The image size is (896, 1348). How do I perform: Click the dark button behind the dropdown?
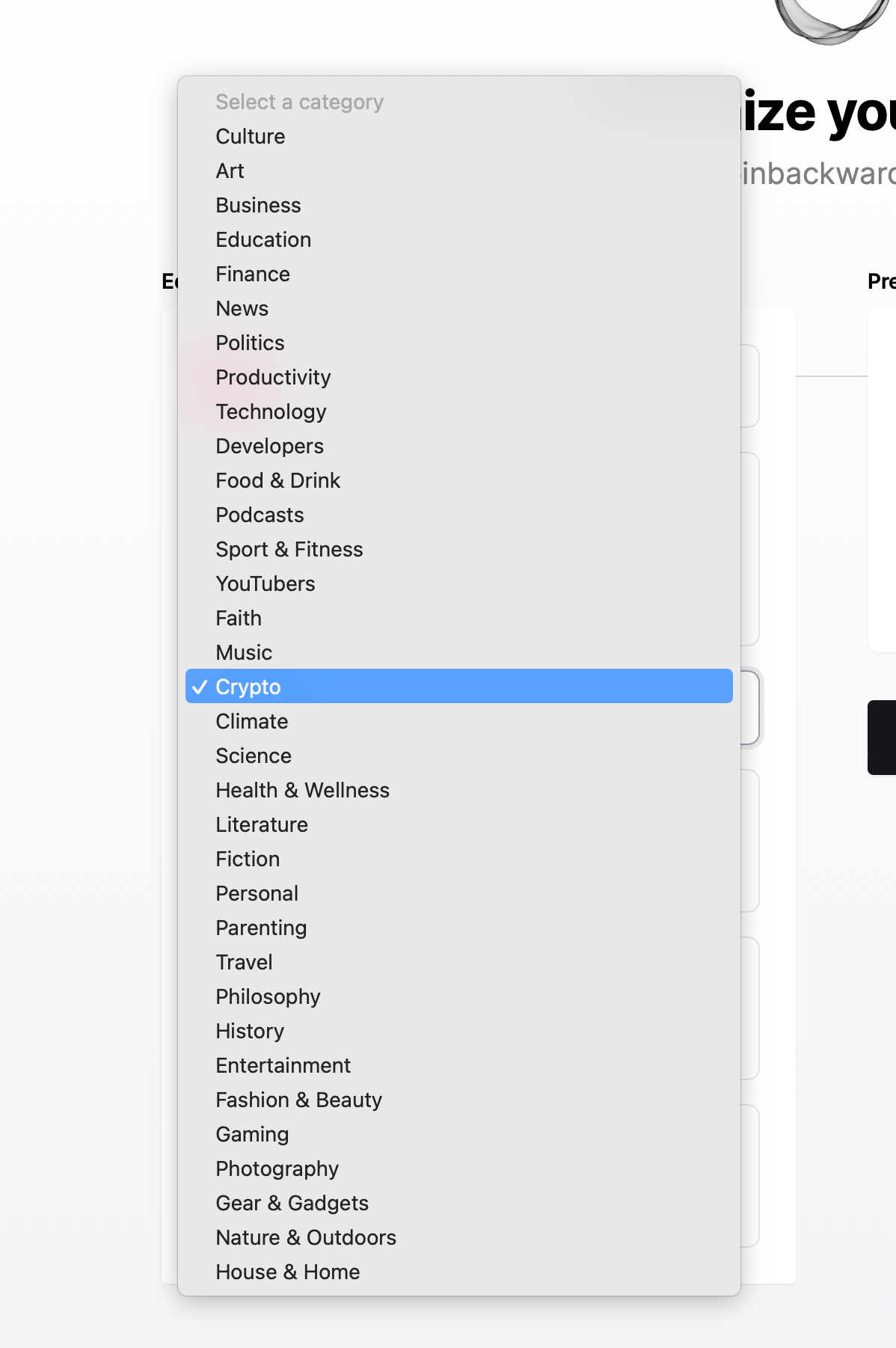pyautogui.click(x=882, y=738)
